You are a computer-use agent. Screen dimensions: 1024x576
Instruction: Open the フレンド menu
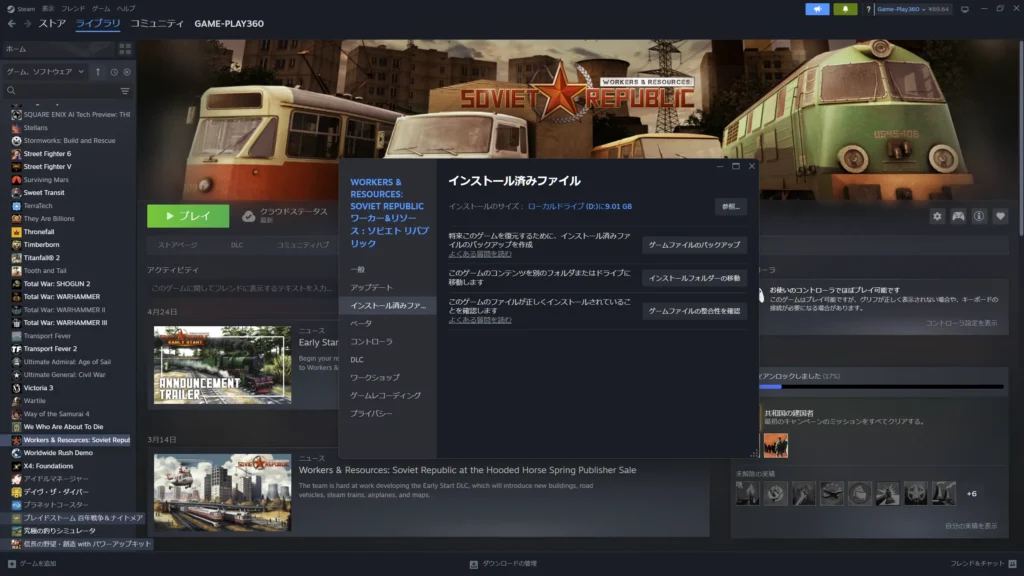pos(72,9)
